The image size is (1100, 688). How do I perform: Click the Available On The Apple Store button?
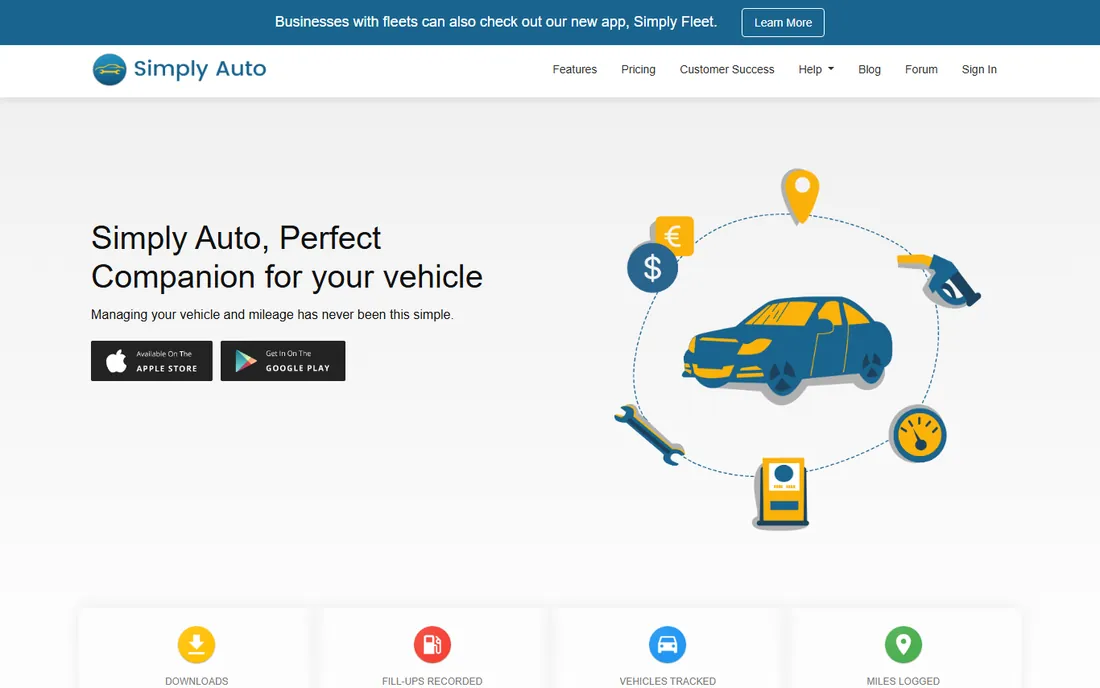152,361
